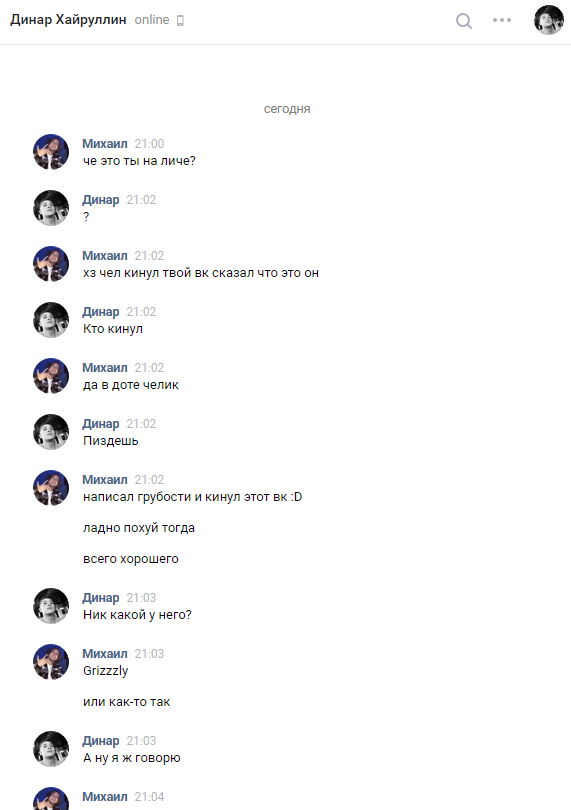Select the message "да в доте челик"
Image resolution: width=571 pixels, height=810 pixels.
click(131, 385)
